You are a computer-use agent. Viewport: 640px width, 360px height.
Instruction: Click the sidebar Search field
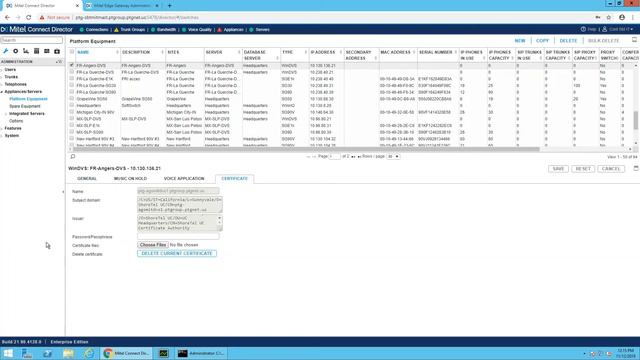(31, 40)
